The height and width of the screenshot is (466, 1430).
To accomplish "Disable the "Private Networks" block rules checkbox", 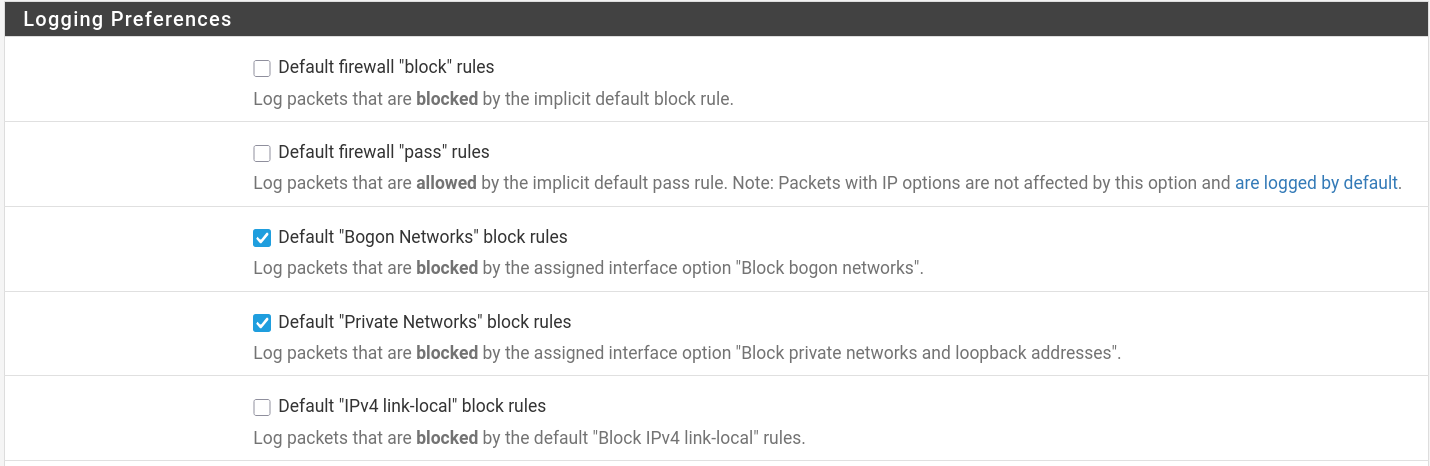I will 262,323.
